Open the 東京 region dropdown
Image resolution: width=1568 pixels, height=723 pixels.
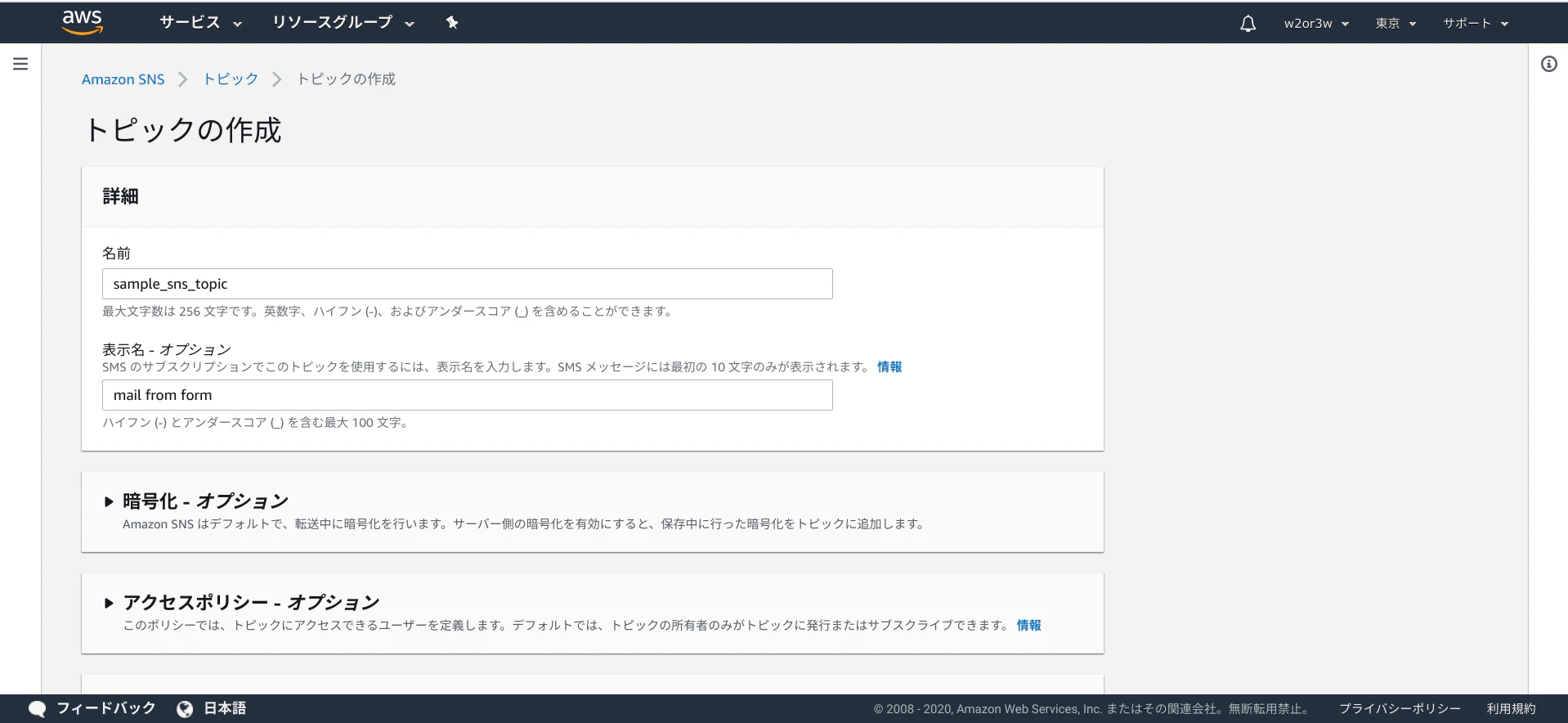point(1396,24)
